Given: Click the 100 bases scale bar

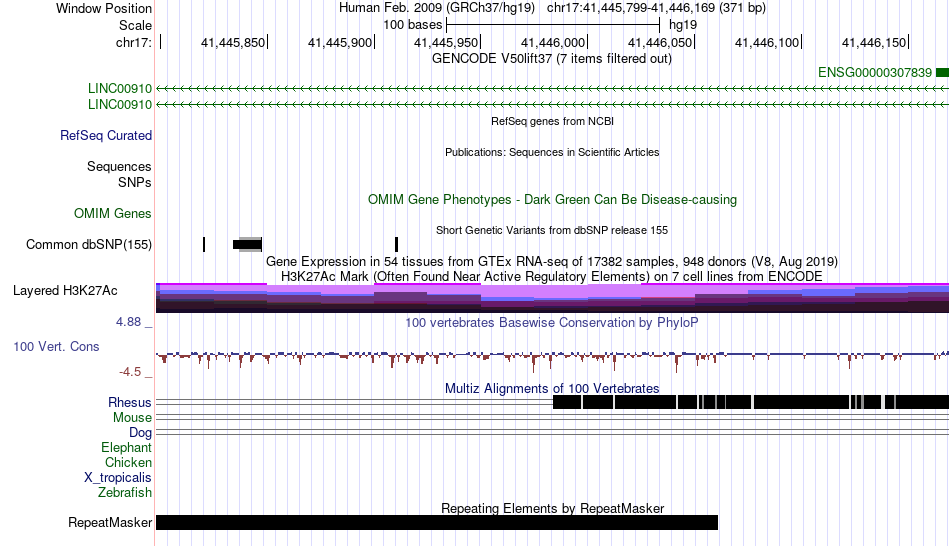Looking at the screenshot, I should (553, 25).
